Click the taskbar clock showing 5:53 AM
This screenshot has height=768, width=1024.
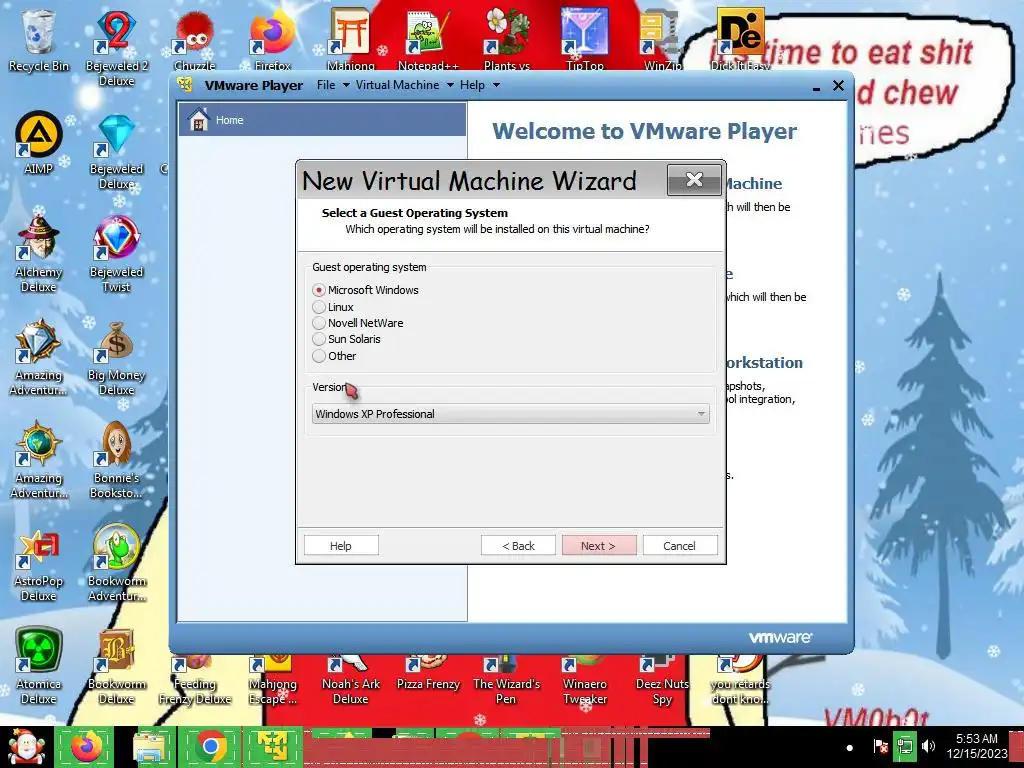click(x=977, y=746)
